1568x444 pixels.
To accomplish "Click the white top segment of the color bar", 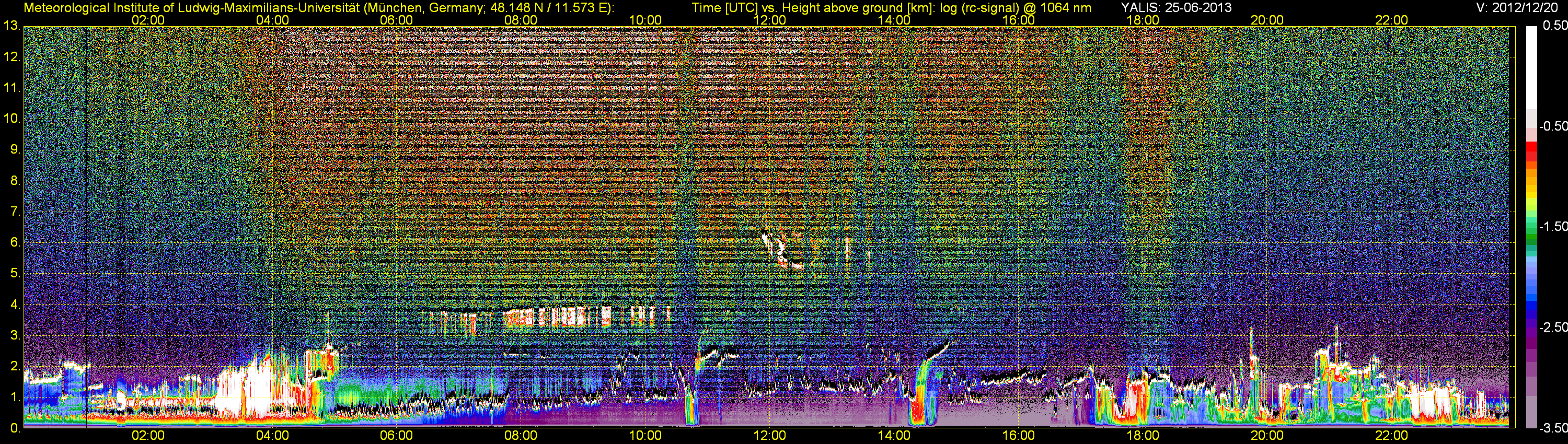I will pos(1531,67).
